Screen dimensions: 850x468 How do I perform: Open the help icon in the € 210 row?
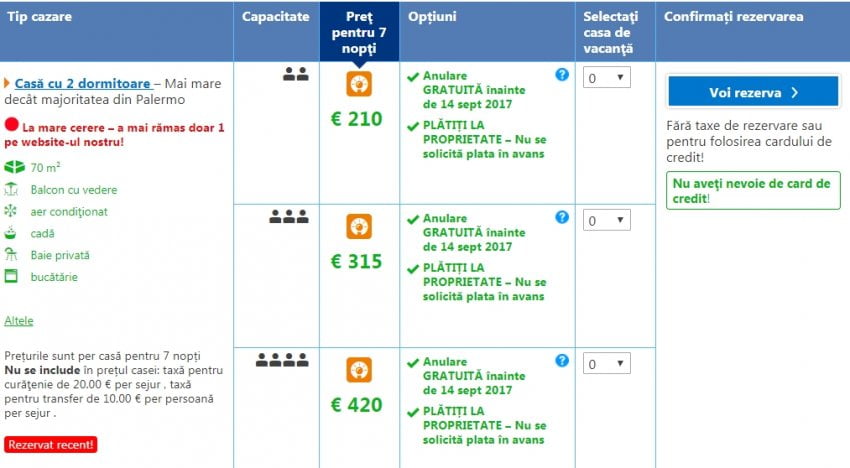click(x=562, y=75)
